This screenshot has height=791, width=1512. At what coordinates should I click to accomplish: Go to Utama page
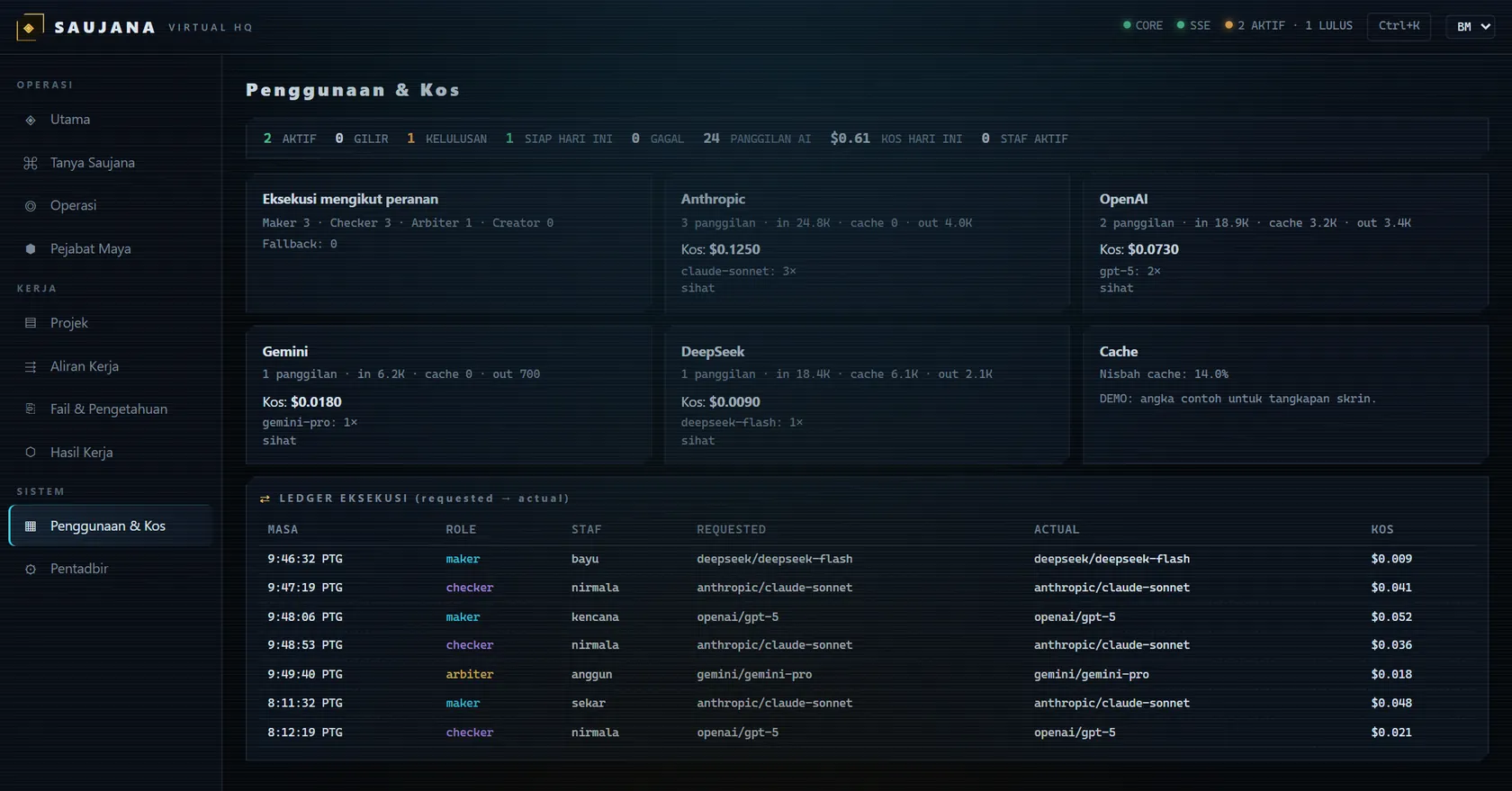point(111,120)
